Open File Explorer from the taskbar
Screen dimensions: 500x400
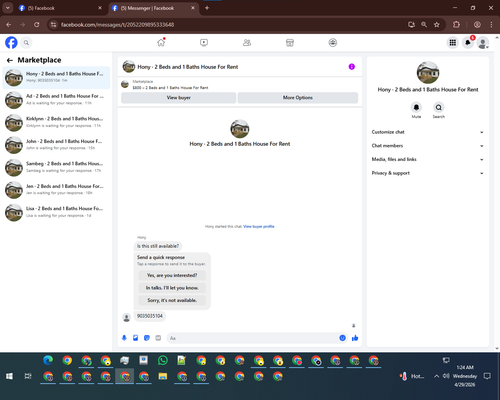pyautogui.click(x=163, y=376)
